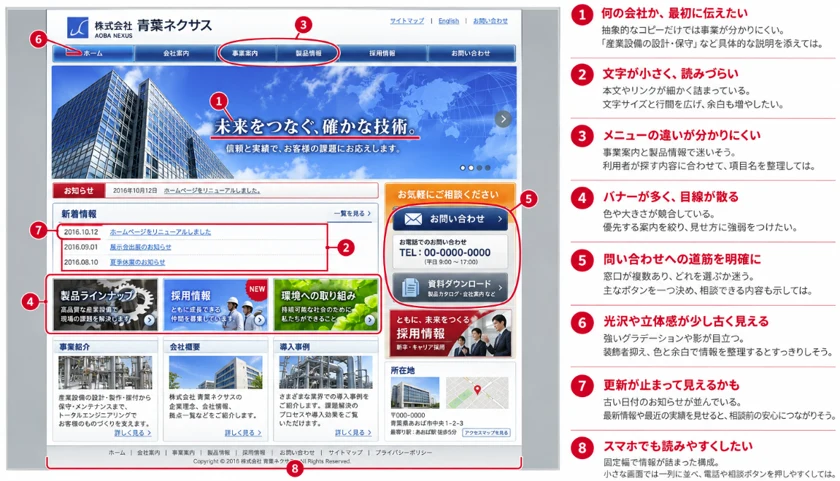This screenshot has height=481, width=840.
Task: Open 展示会出展のお知らせ news link
Action: pos(140,247)
